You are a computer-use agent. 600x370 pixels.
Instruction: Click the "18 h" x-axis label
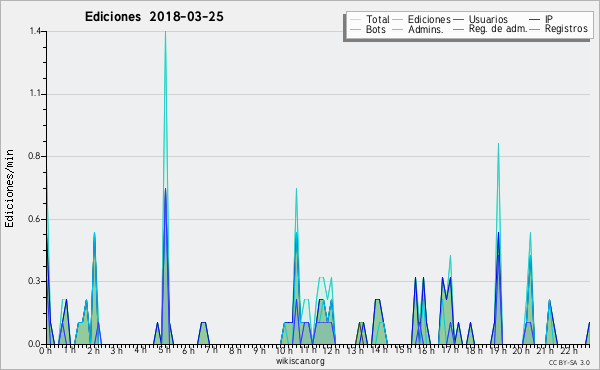point(474,350)
